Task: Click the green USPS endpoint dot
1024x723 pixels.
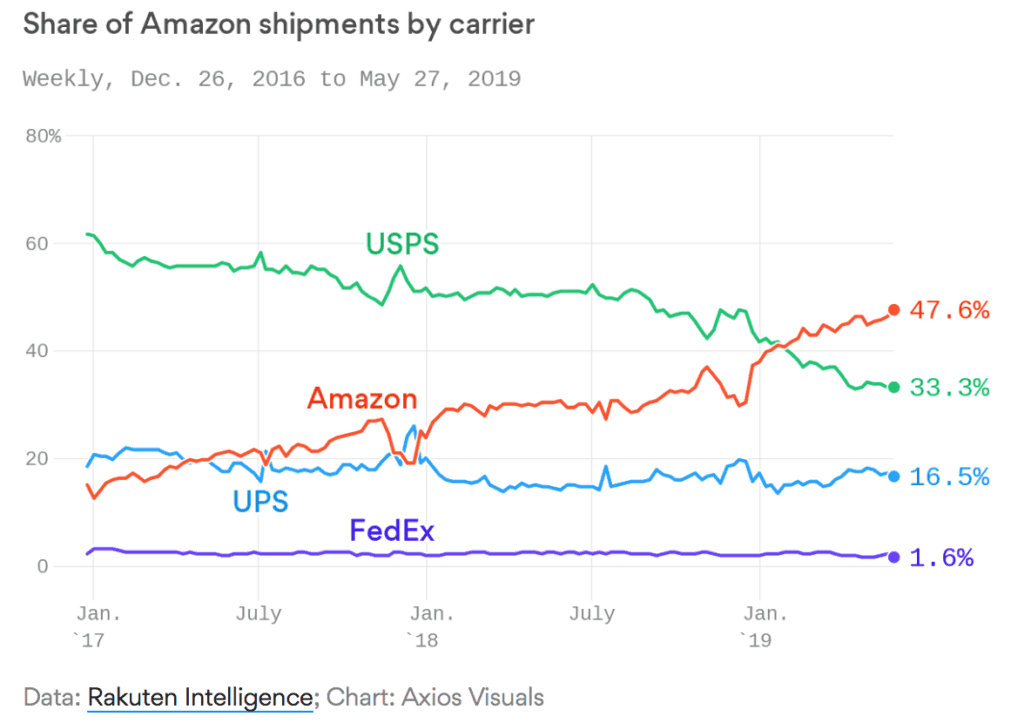Action: tap(894, 387)
